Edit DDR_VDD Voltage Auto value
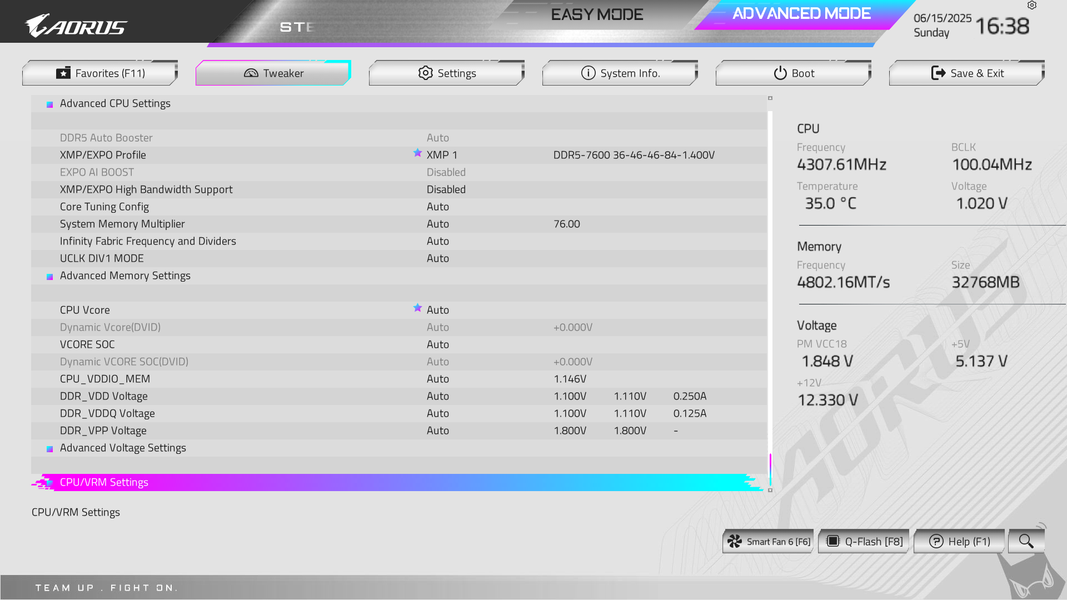 [438, 396]
